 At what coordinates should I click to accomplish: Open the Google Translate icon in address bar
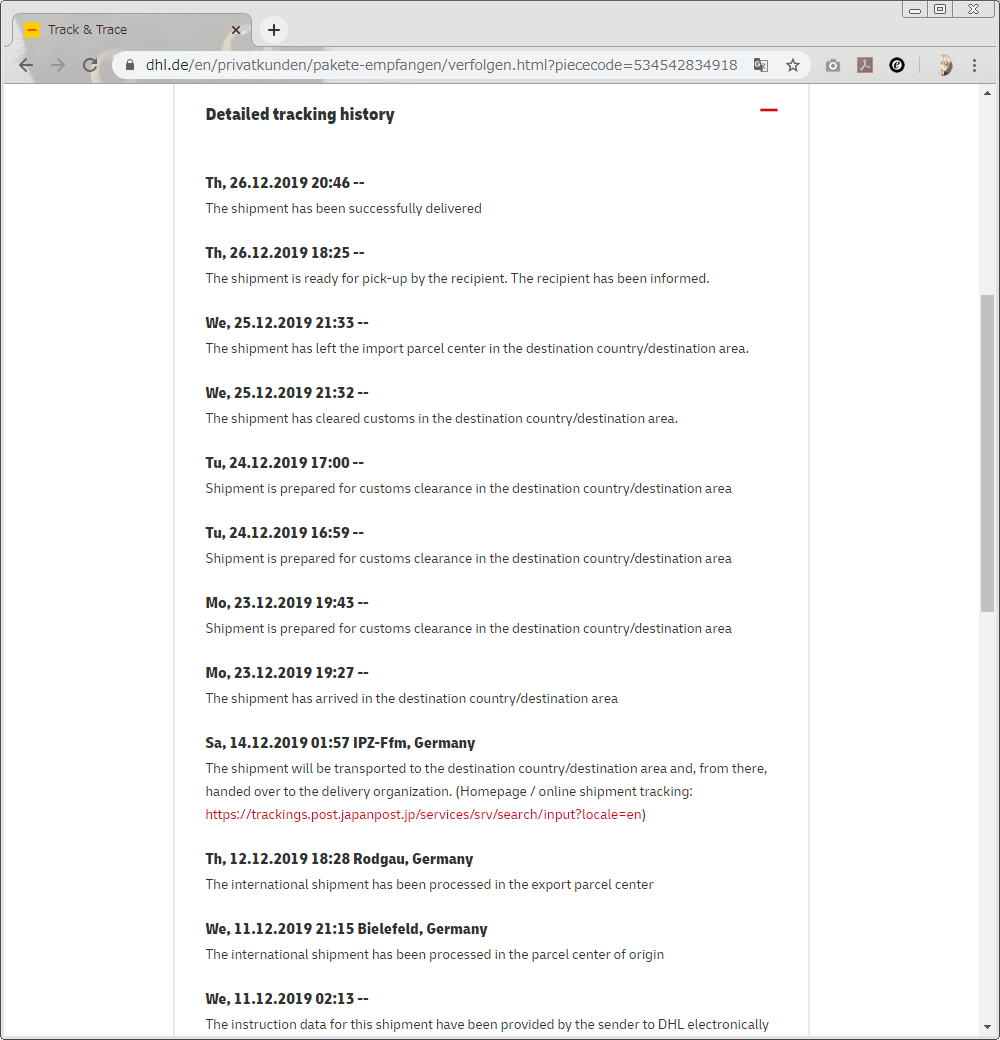761,65
